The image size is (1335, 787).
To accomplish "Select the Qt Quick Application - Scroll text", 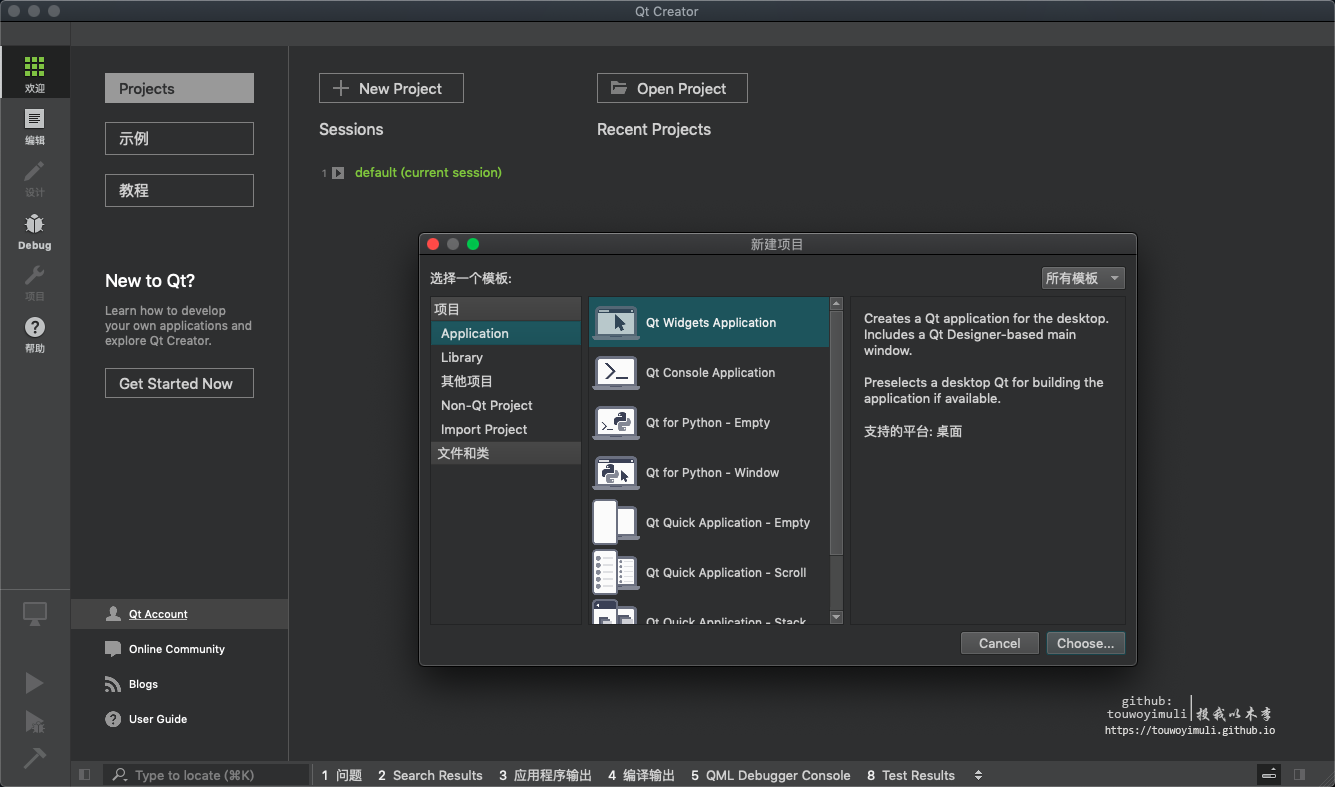I will [x=726, y=573].
